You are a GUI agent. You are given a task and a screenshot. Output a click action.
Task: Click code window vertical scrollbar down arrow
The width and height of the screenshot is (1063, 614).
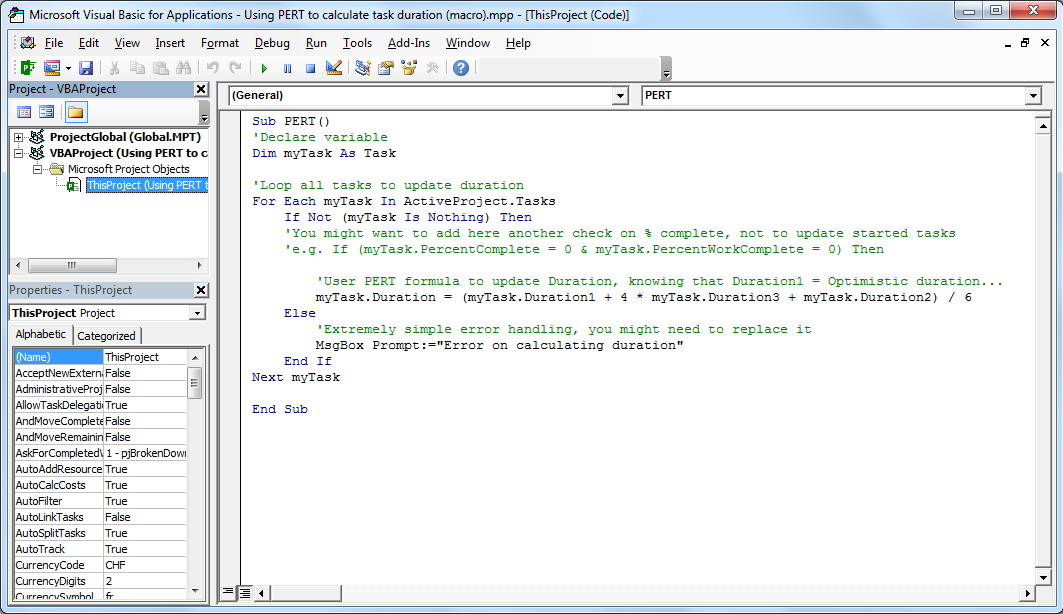(1043, 577)
